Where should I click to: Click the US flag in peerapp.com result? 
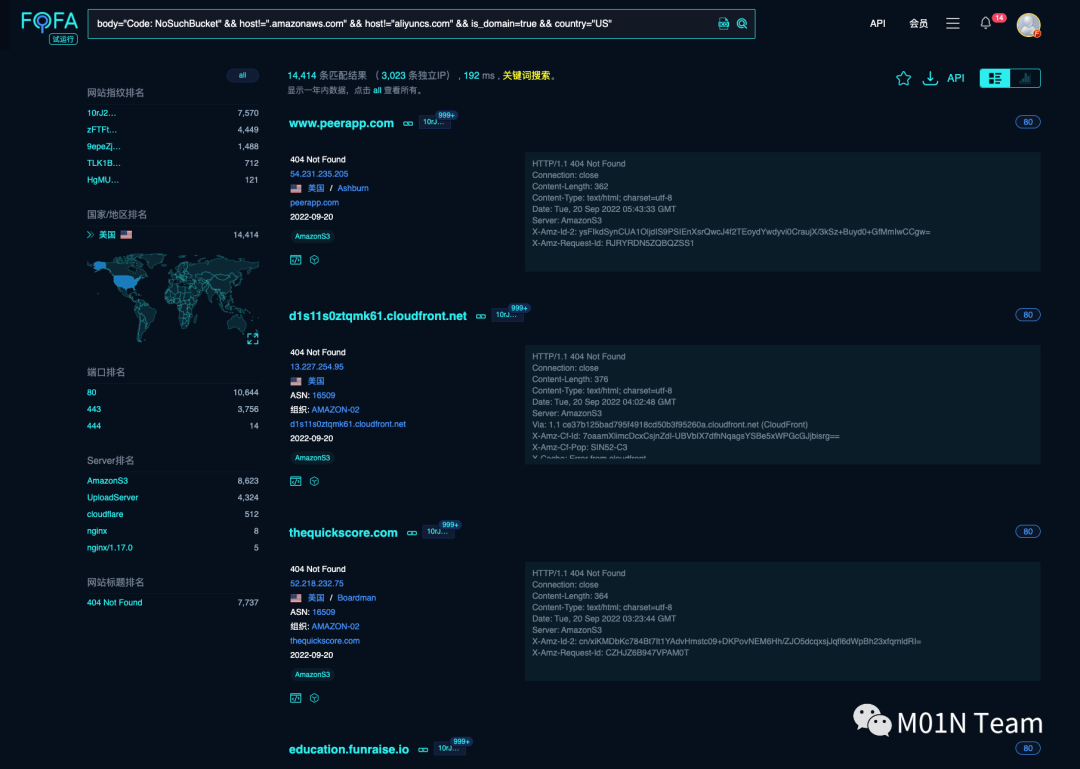coord(295,188)
